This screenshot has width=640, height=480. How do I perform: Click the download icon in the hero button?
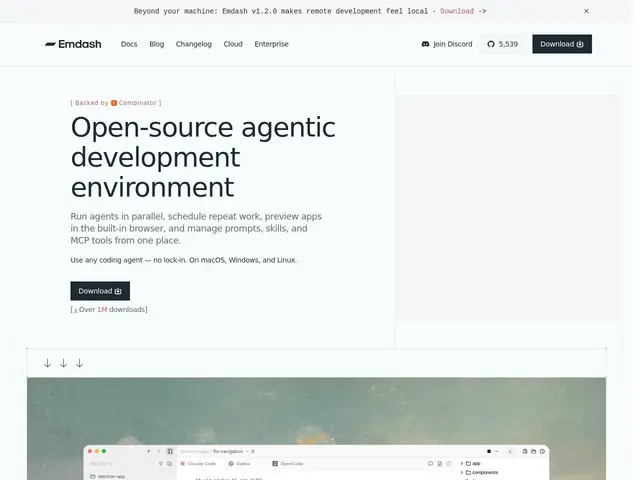click(118, 291)
